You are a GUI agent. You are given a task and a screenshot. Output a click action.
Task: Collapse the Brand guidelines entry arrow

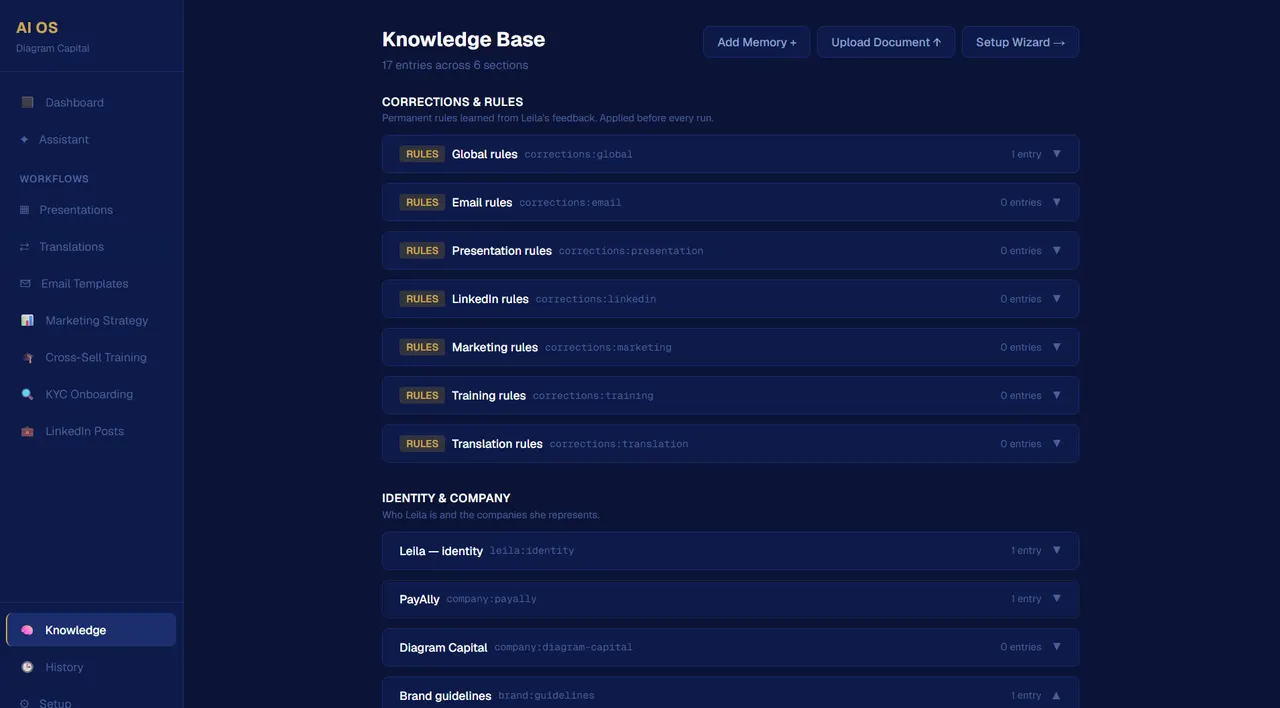(1056, 695)
